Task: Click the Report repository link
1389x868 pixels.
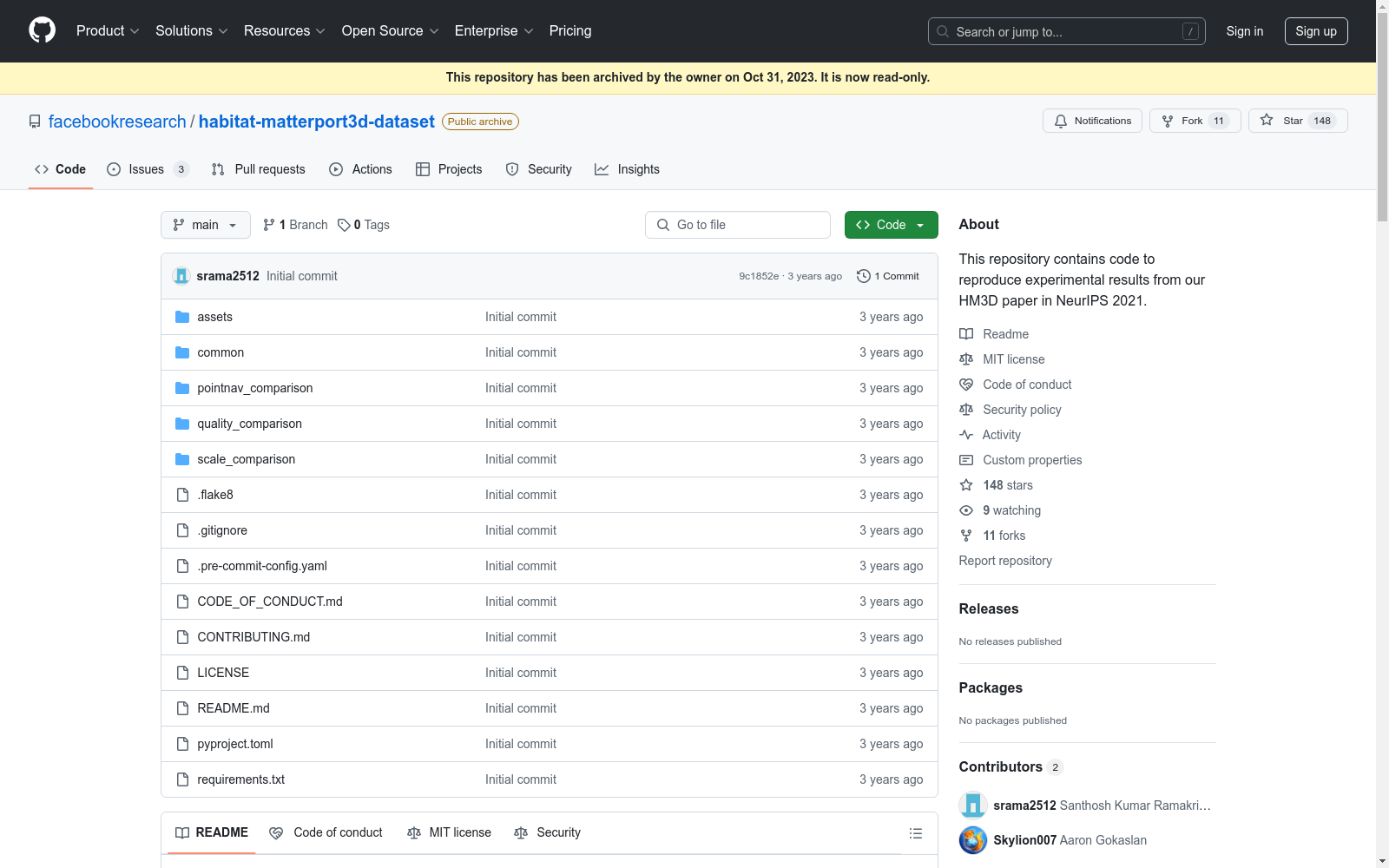Action: pos(1005,561)
